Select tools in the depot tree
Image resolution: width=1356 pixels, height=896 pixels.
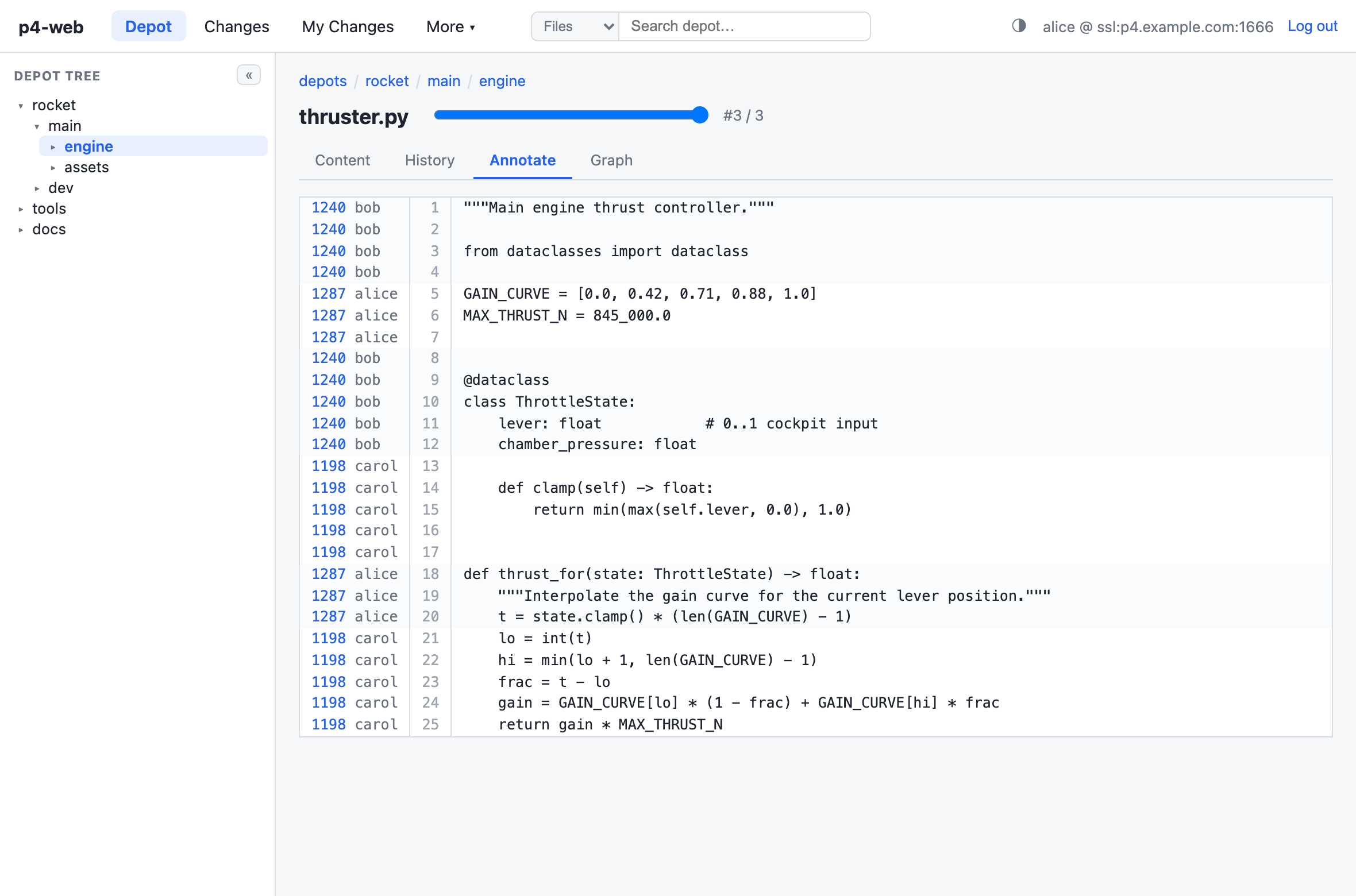tap(49, 208)
